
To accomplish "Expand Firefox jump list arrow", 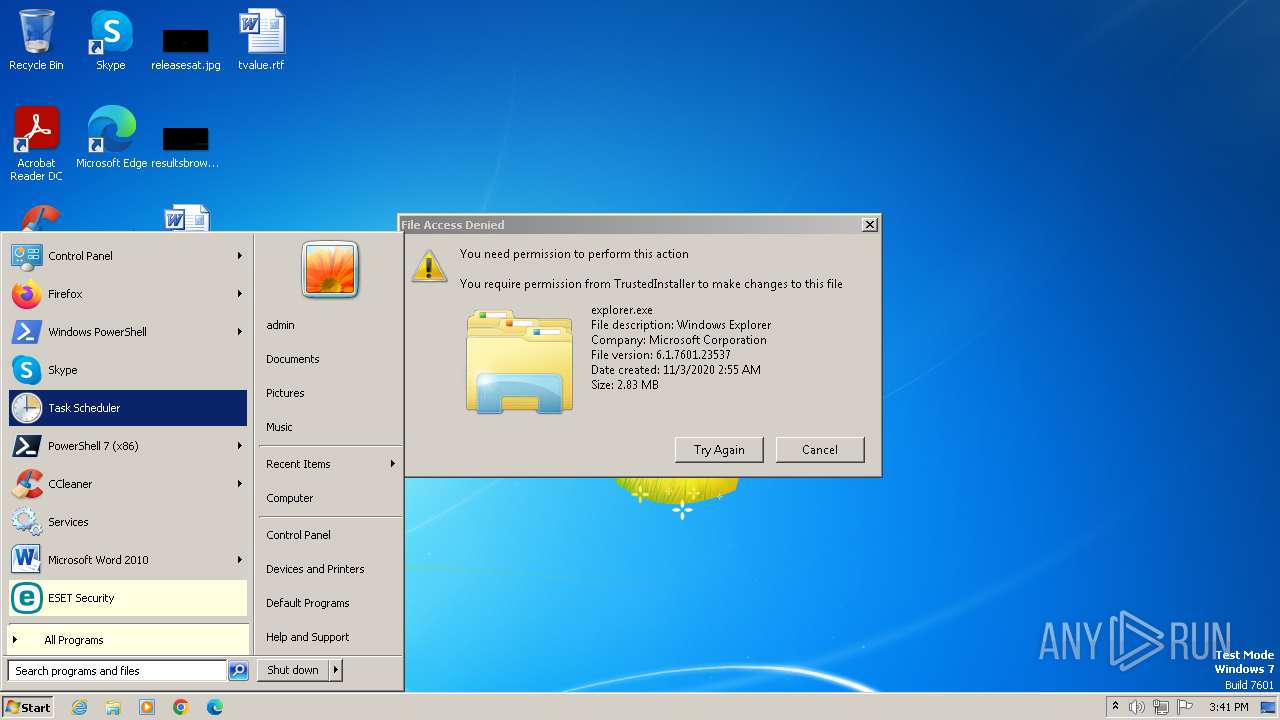I will pos(240,294).
